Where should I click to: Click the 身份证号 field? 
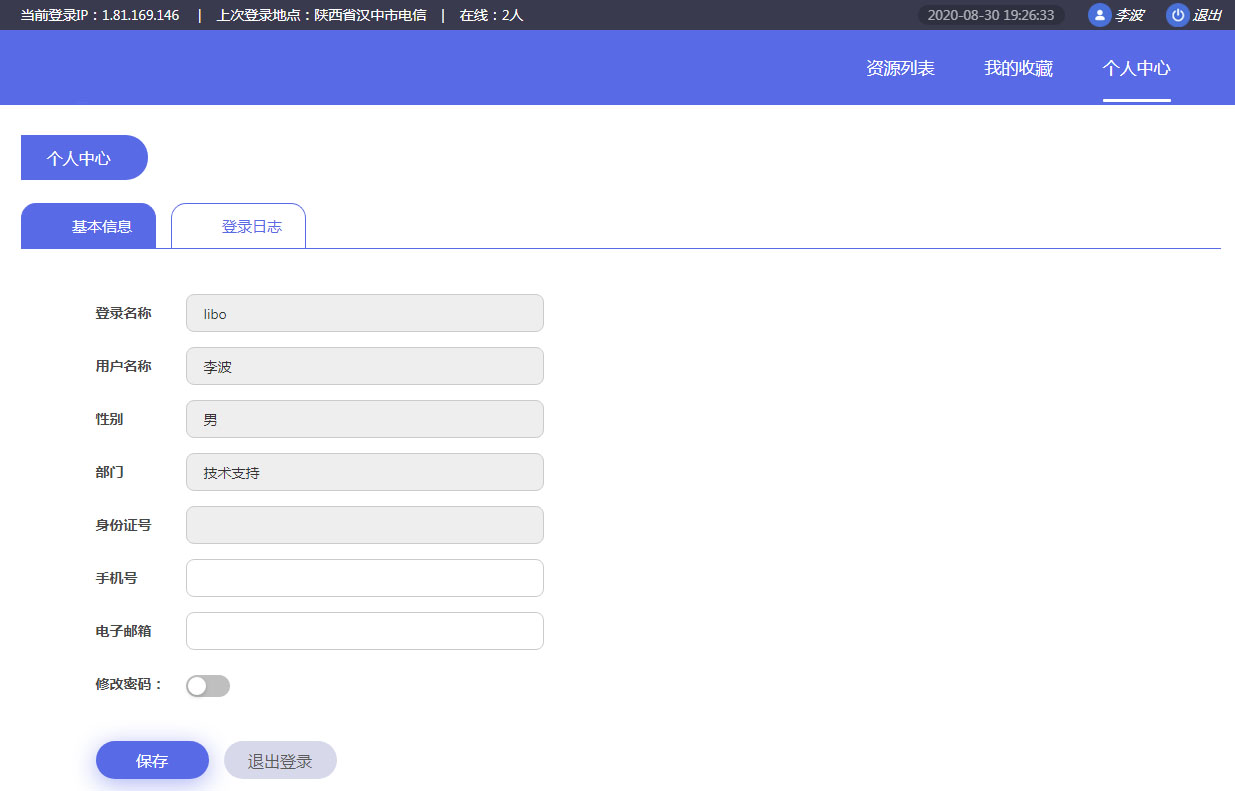(365, 525)
